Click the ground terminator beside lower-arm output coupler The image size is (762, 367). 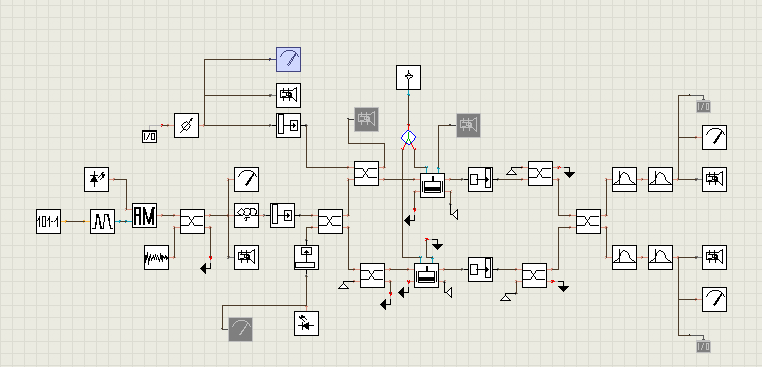[x=563, y=288]
